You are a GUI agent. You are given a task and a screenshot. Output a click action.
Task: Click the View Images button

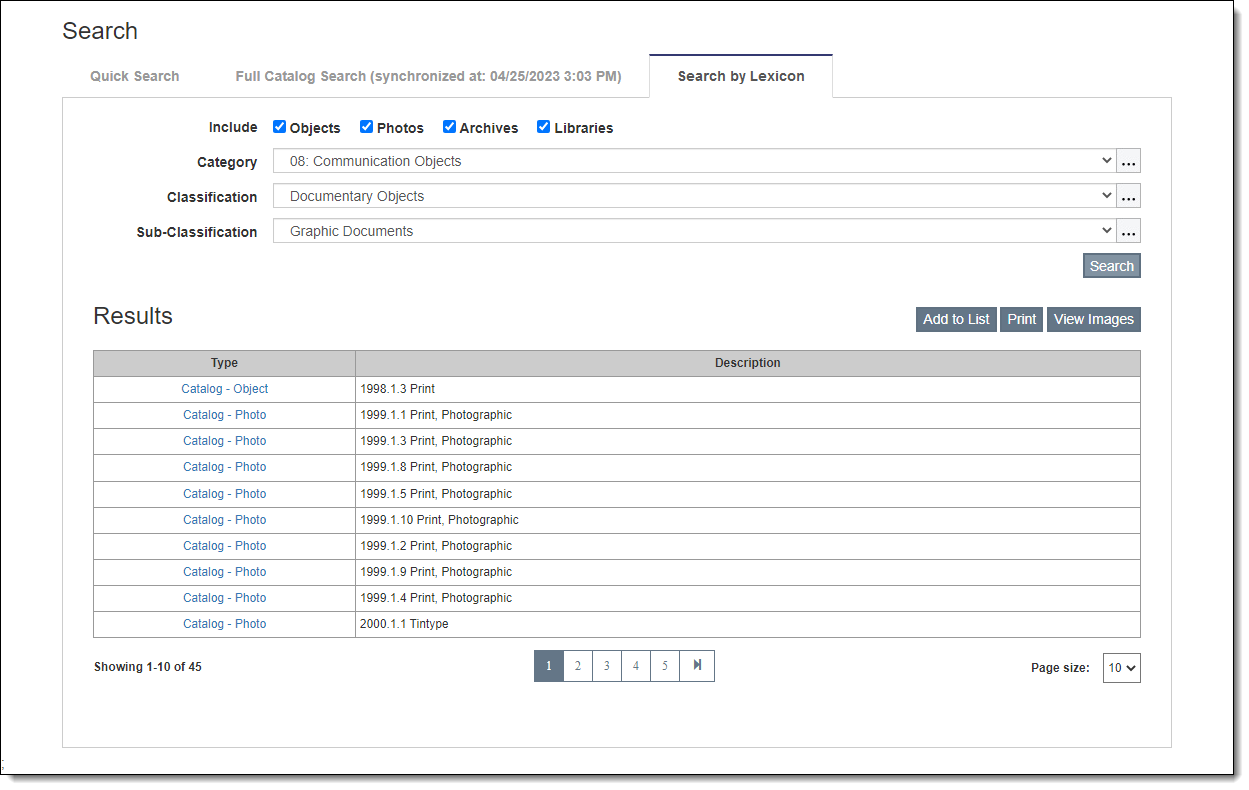click(1093, 319)
